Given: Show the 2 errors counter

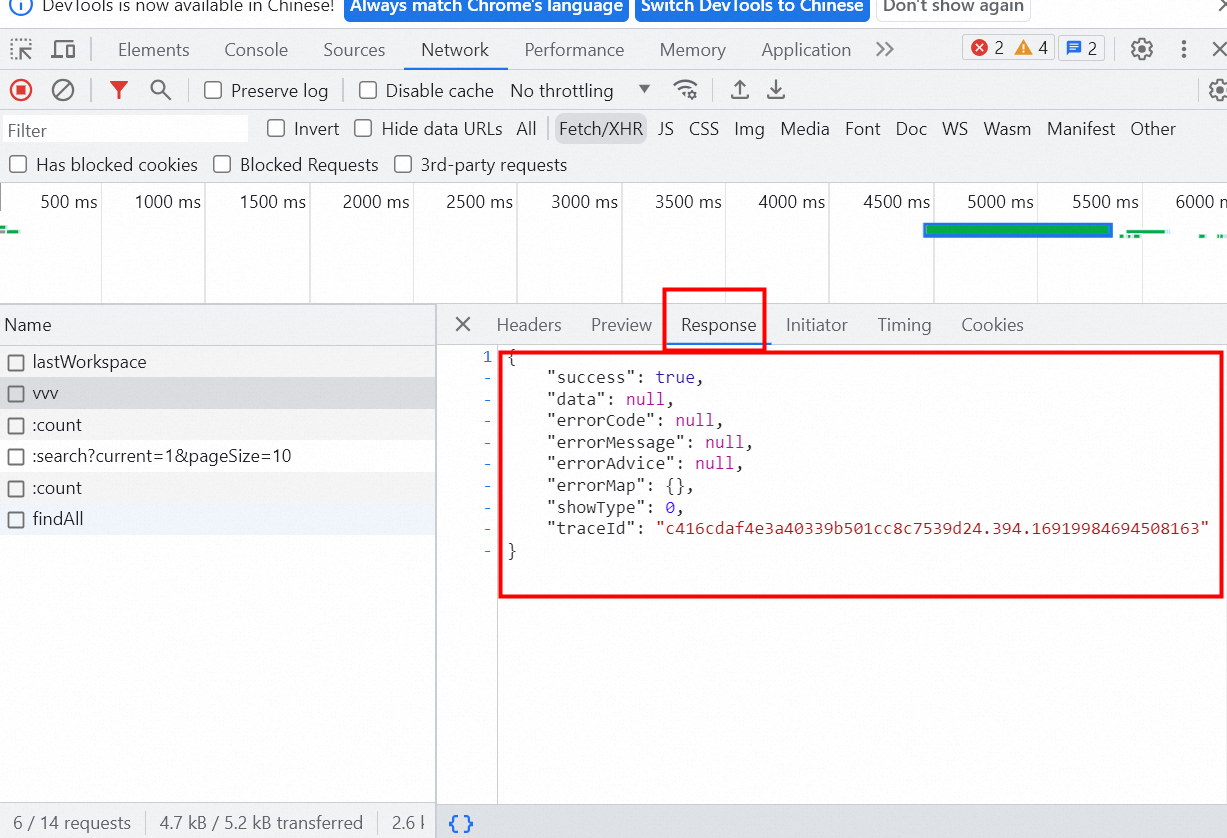Looking at the screenshot, I should [987, 48].
